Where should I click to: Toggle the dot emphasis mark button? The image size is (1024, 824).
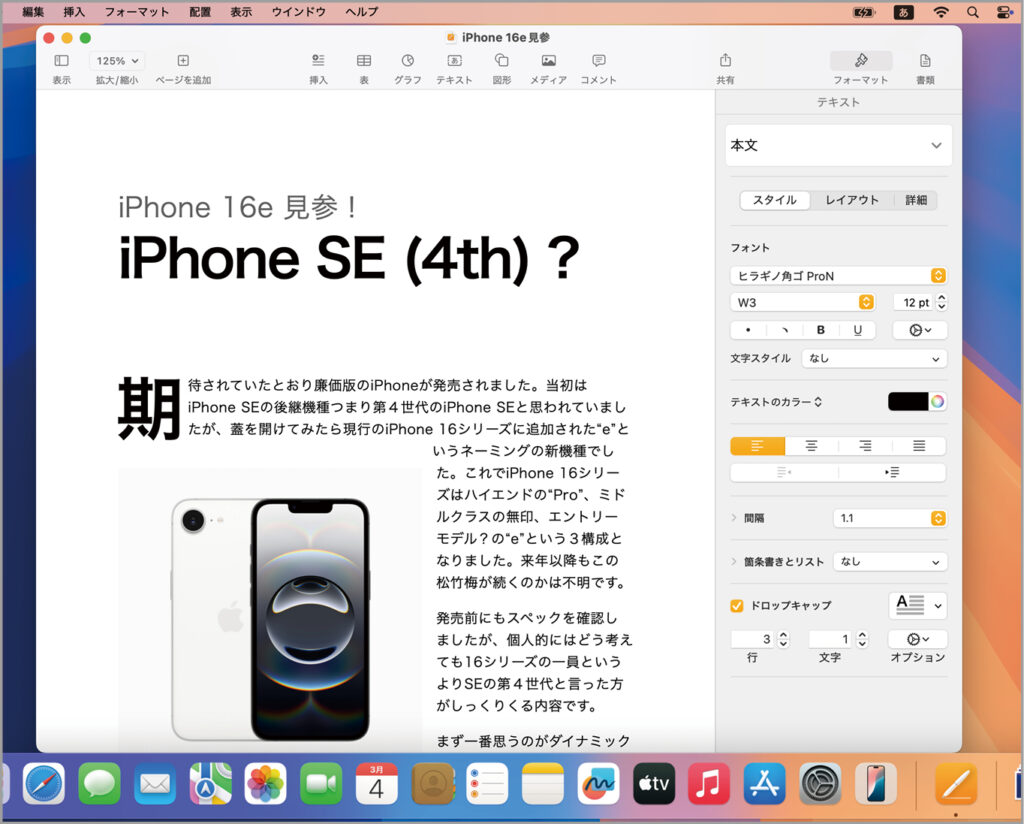click(748, 330)
